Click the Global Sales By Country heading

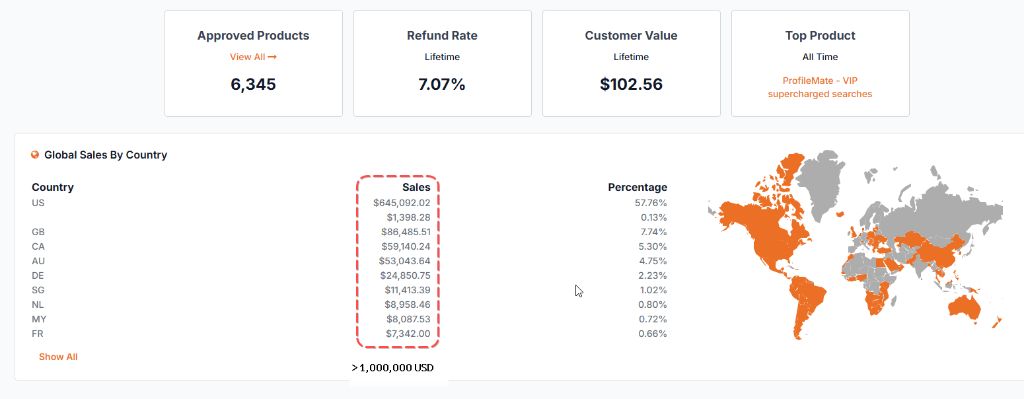click(106, 155)
